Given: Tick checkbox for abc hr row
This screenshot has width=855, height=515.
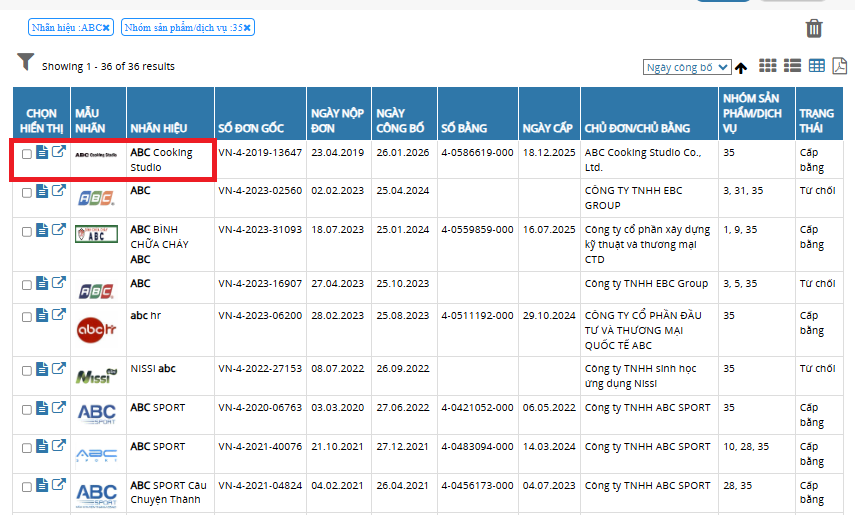Looking at the screenshot, I should click(26, 317).
